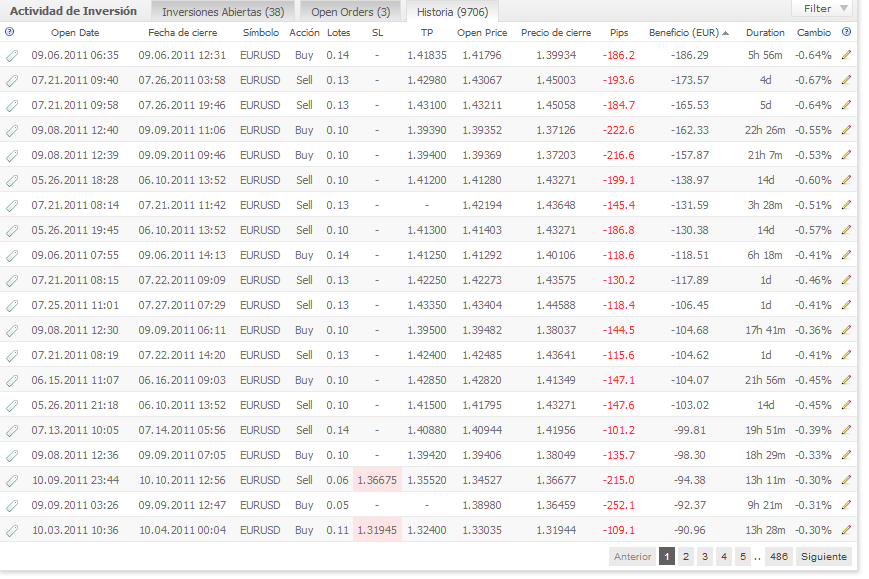
Task: Click the Anterior pagination button
Action: pyautogui.click(x=632, y=556)
